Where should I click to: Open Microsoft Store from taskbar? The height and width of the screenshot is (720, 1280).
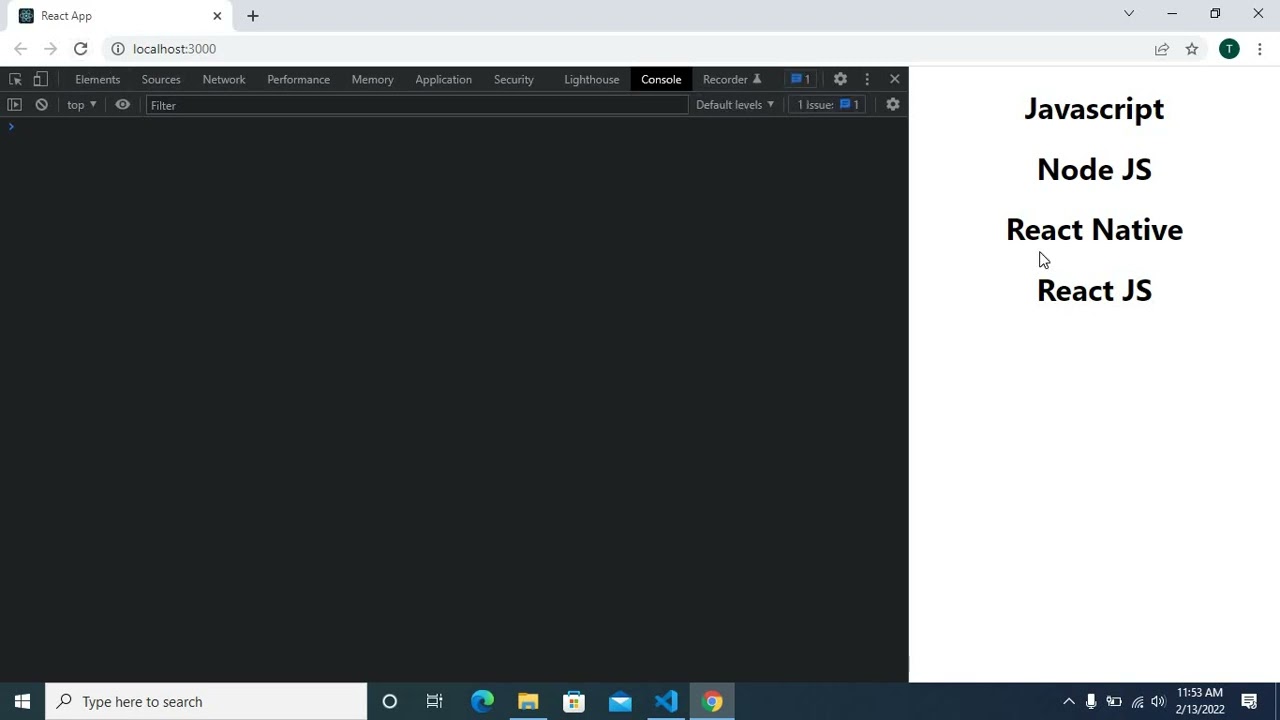click(x=574, y=701)
